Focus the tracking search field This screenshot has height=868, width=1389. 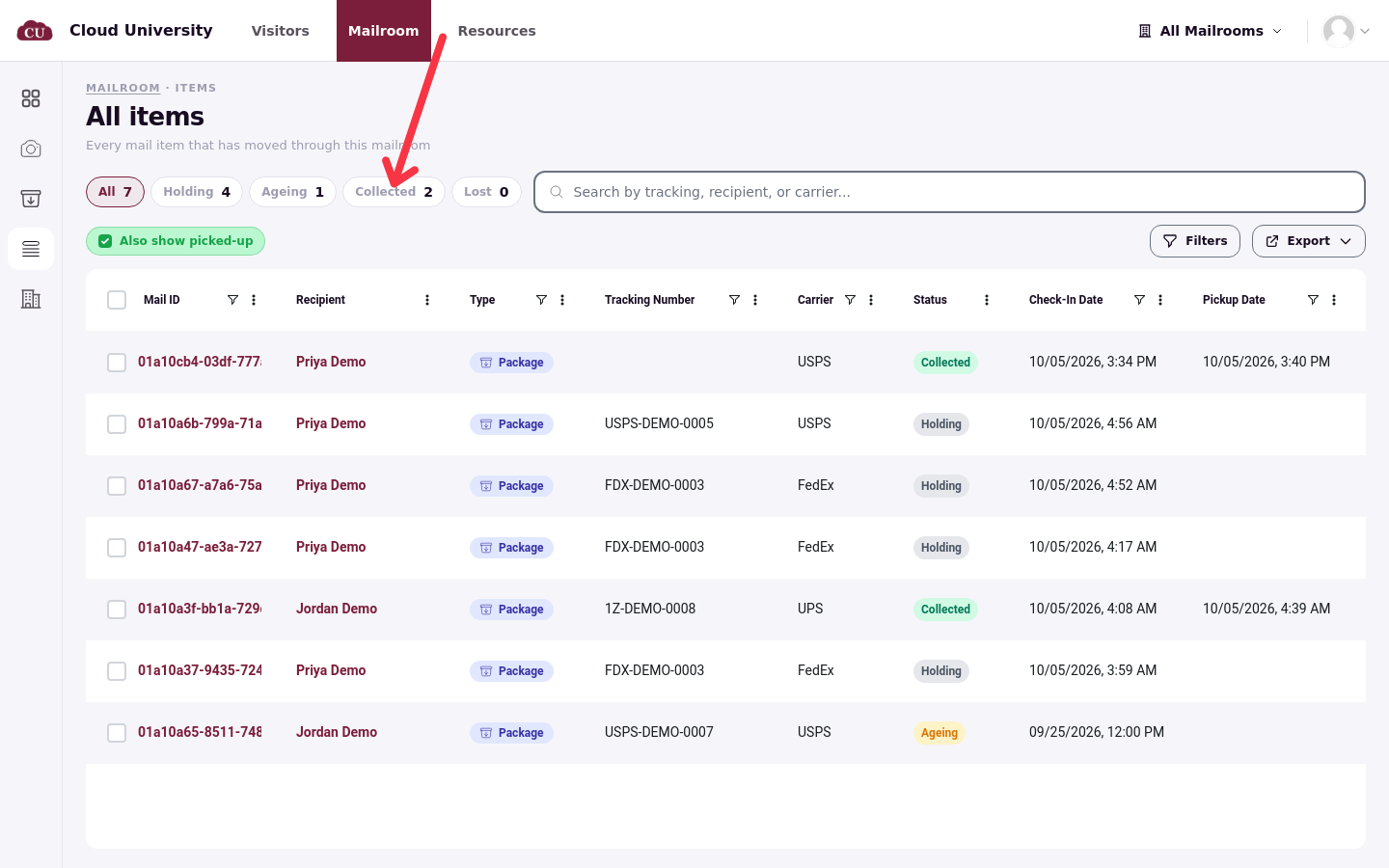949,192
